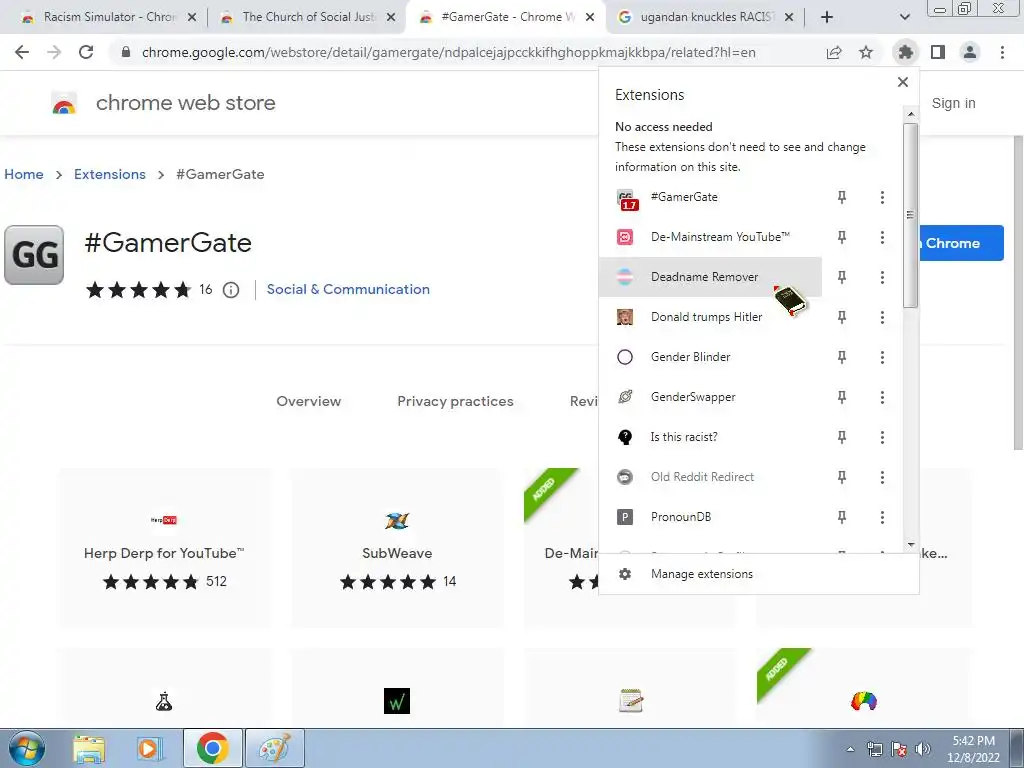
Task: Open Windows Media Player from taskbar
Action: (150, 749)
